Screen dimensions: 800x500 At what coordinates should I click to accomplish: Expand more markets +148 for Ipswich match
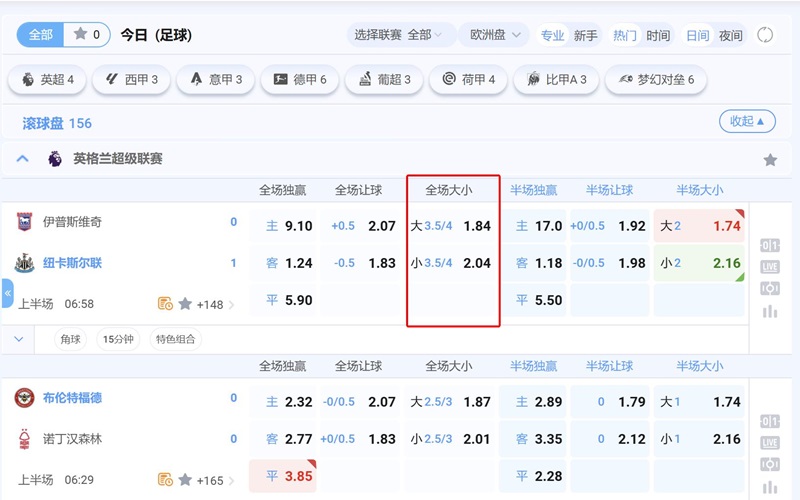[216, 305]
